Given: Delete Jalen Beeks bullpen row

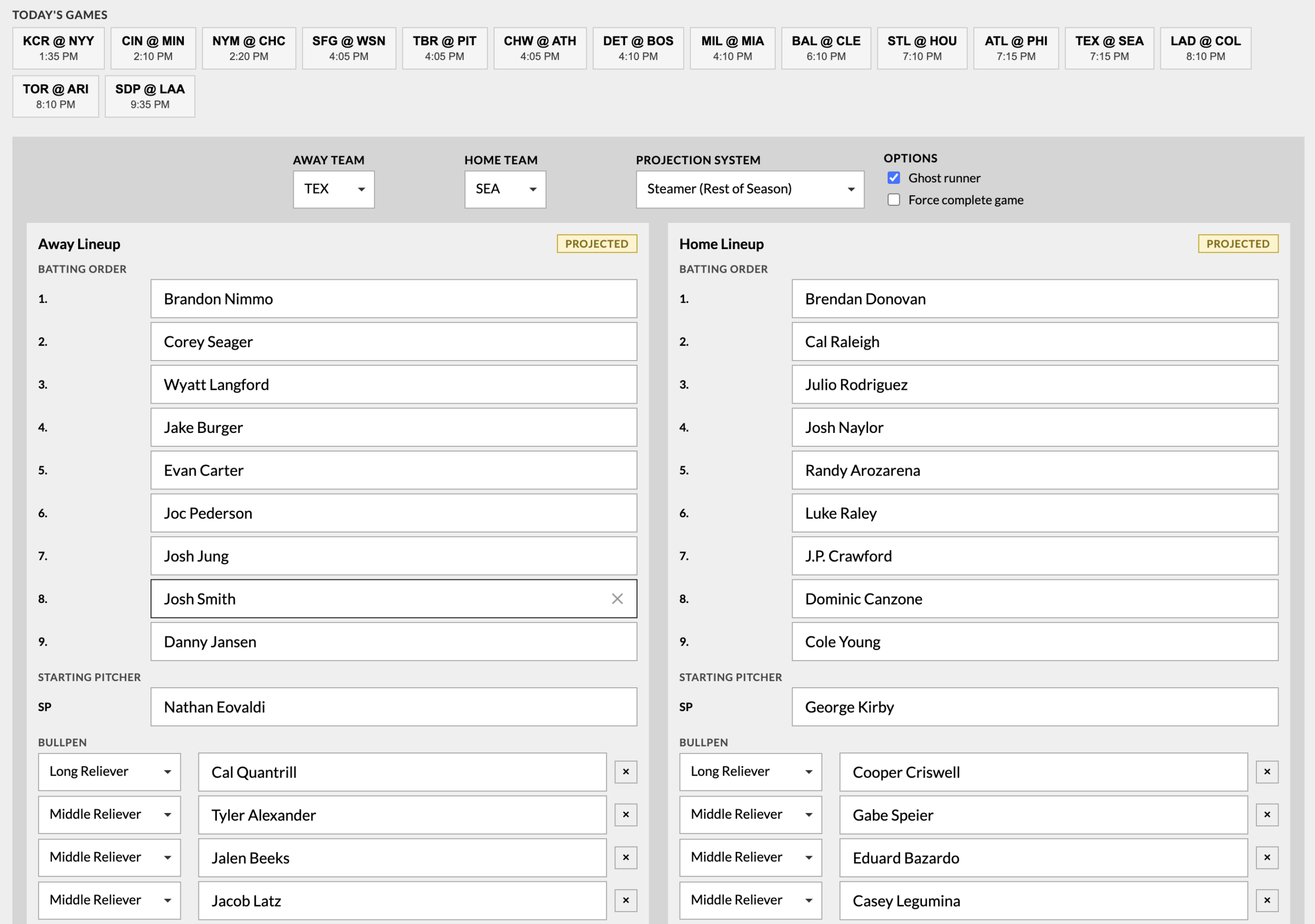Looking at the screenshot, I should point(626,858).
